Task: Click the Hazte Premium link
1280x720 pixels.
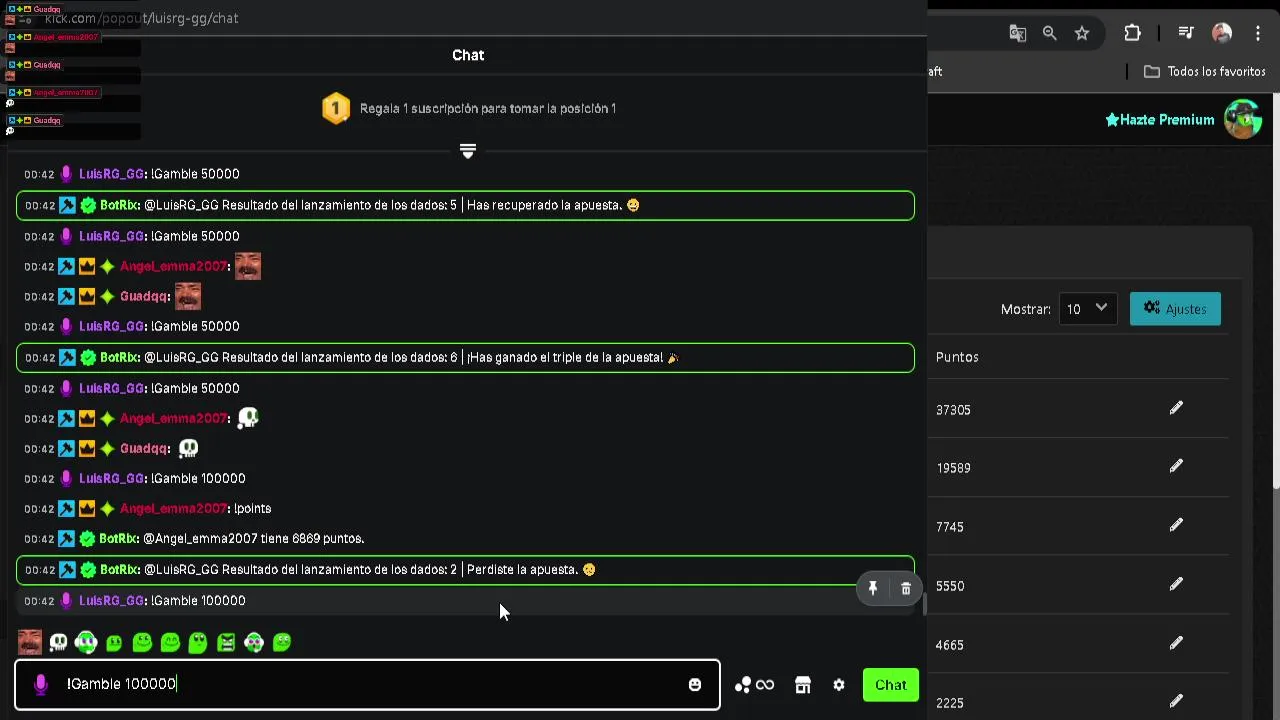Action: point(1160,120)
